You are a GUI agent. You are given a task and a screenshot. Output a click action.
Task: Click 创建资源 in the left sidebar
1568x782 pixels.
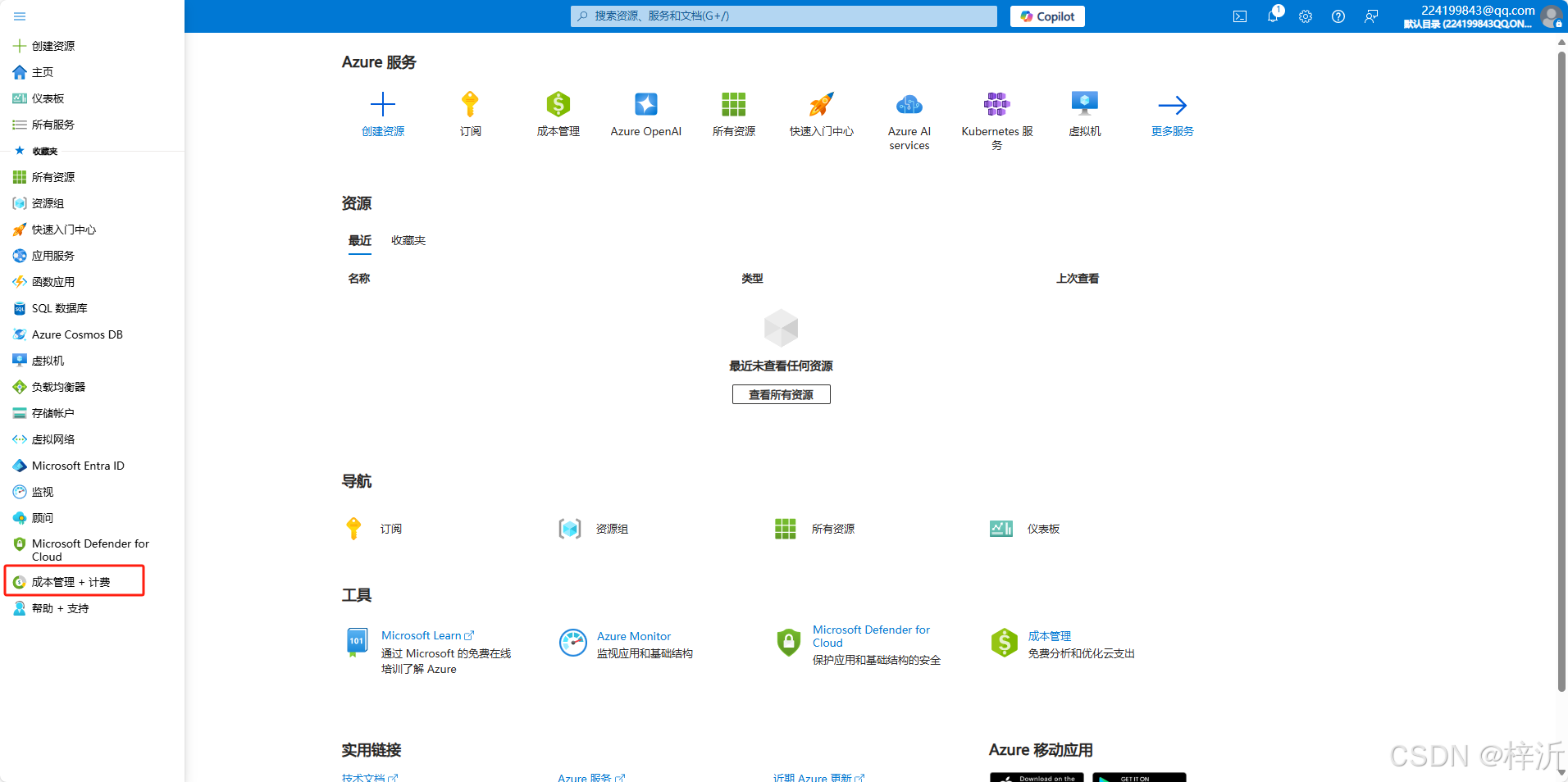click(53, 46)
